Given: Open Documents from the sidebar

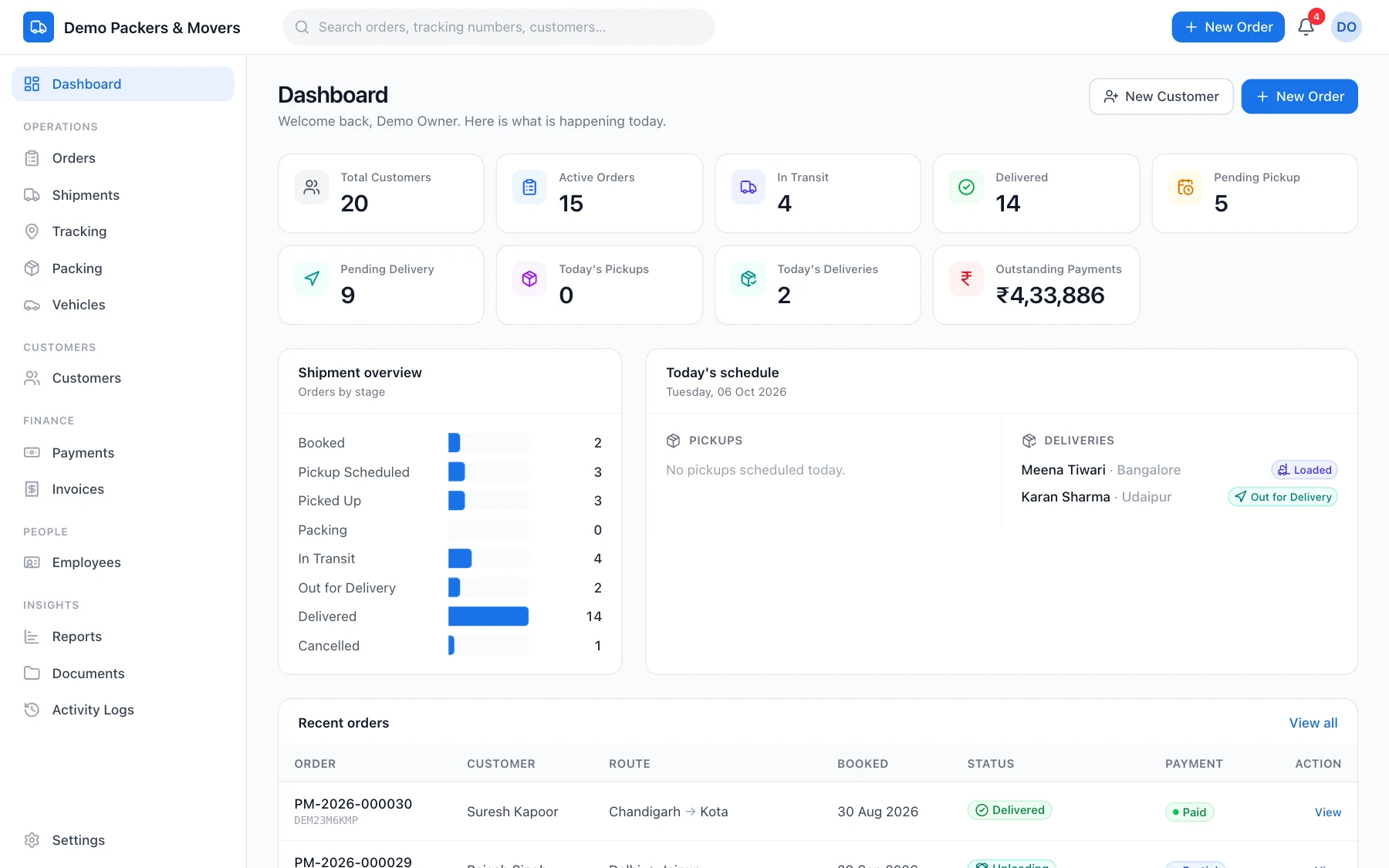Looking at the screenshot, I should tap(123, 674).
